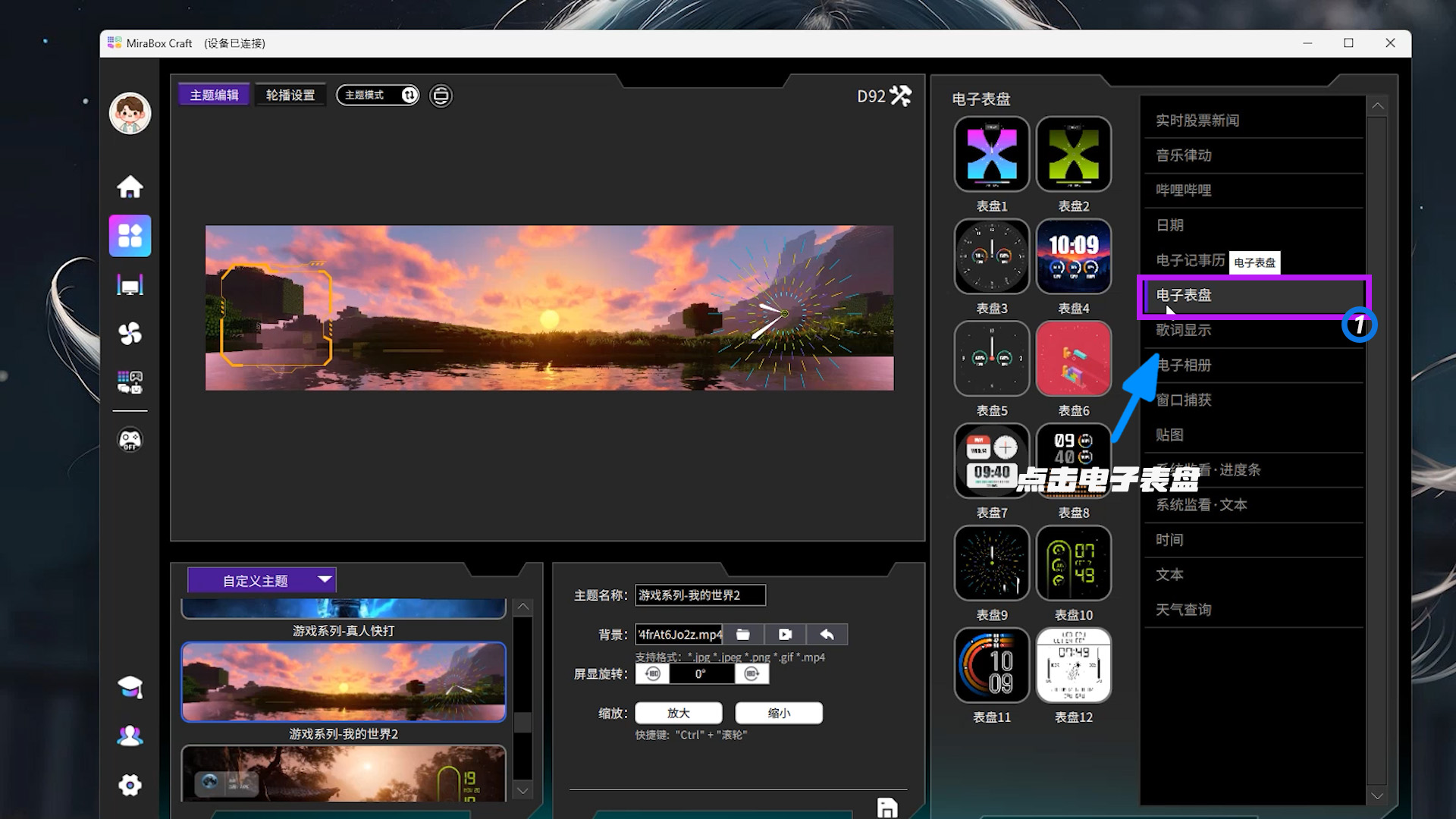
Task: Choose 时间 from the widget list
Action: 1254,540
